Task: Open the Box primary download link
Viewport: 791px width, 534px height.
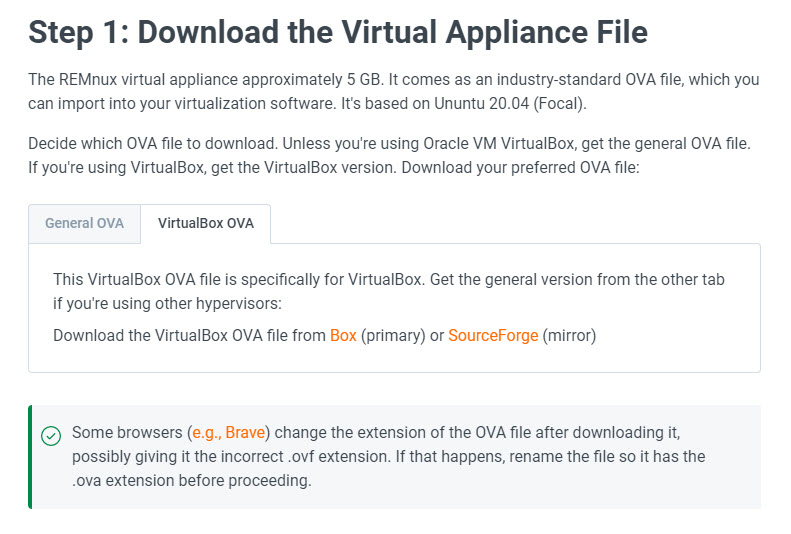Action: pos(343,335)
